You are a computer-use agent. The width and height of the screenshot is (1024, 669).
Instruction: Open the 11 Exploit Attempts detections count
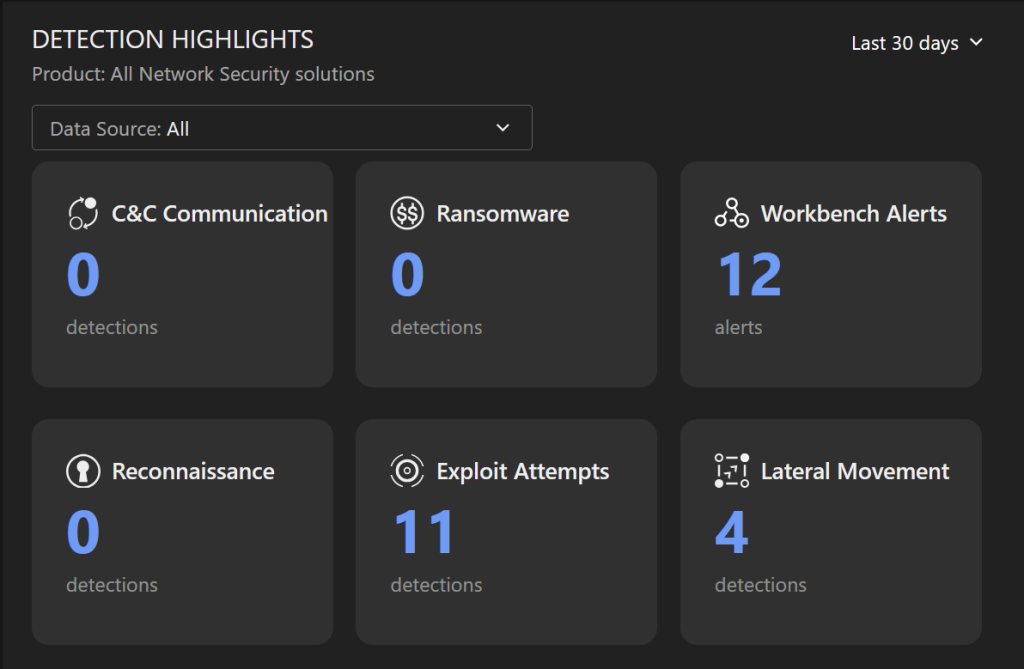[423, 532]
